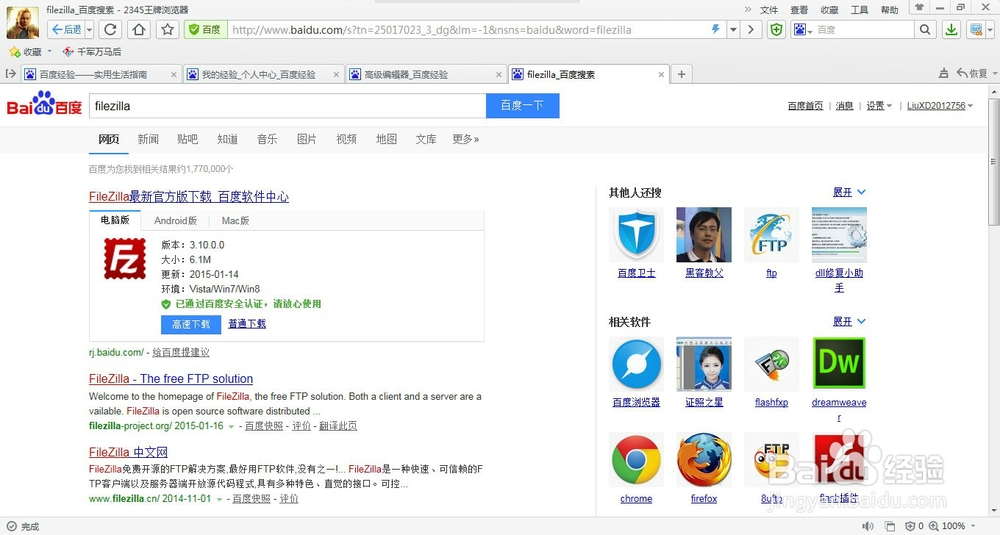Click the 翻译此页 link
Screen dimensions: 1000x535
[x=338, y=426]
